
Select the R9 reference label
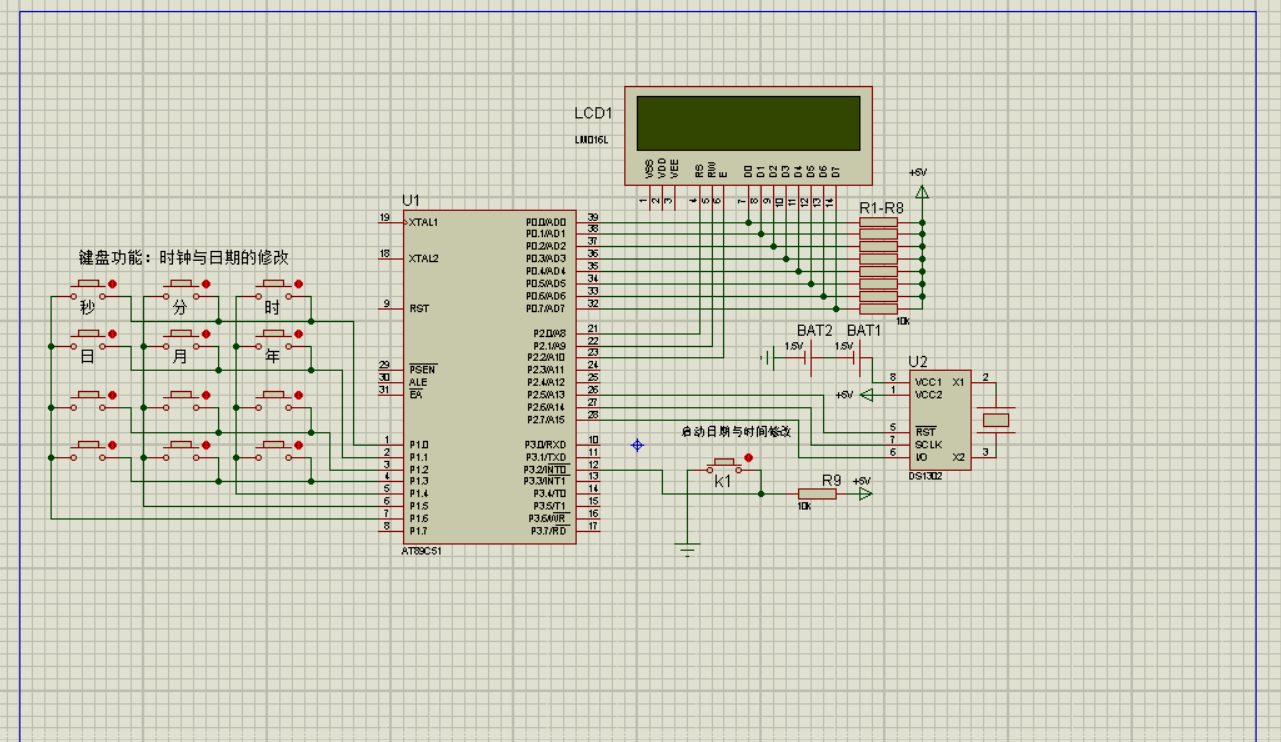[831, 480]
